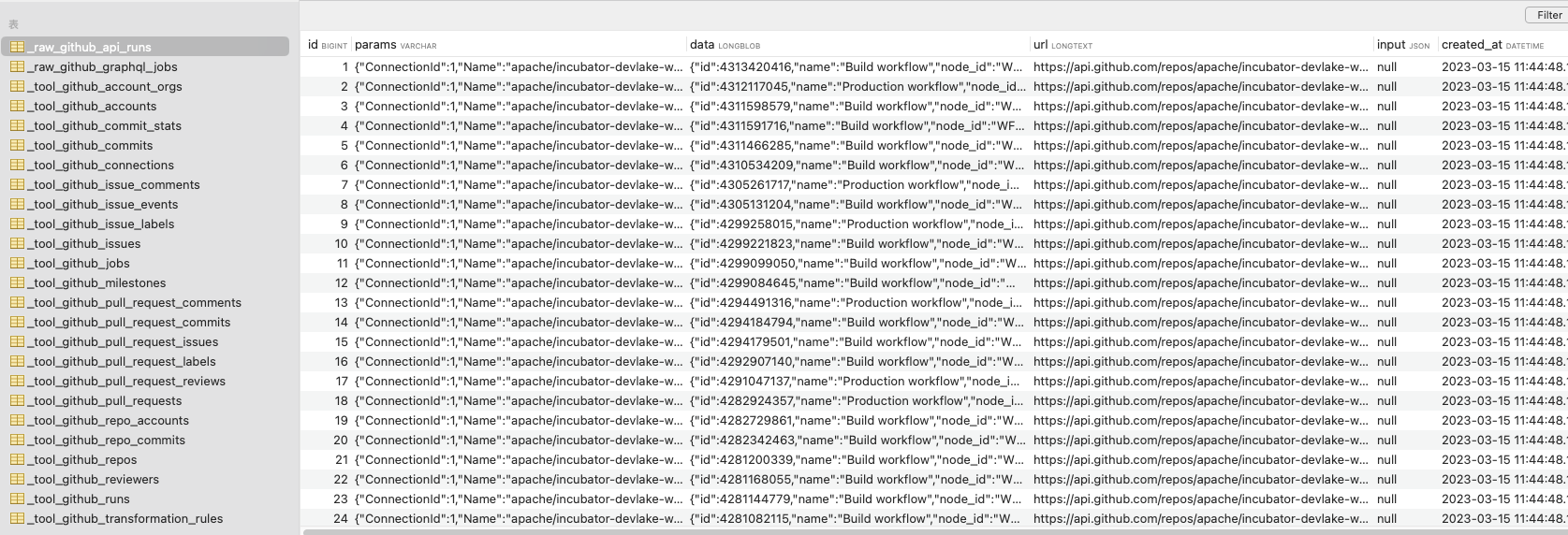The image size is (1568, 535).
Task: Click table icon of _tool_github_pull_requests
Action: tap(17, 400)
